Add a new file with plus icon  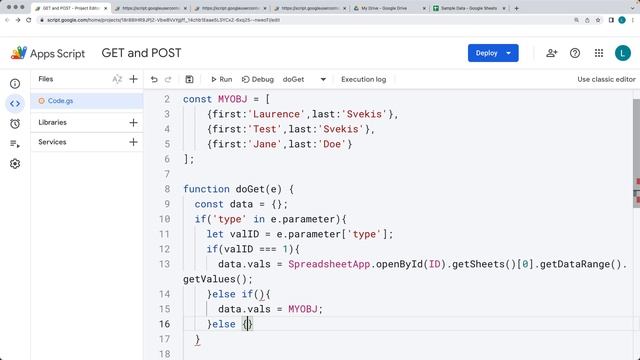click(133, 79)
